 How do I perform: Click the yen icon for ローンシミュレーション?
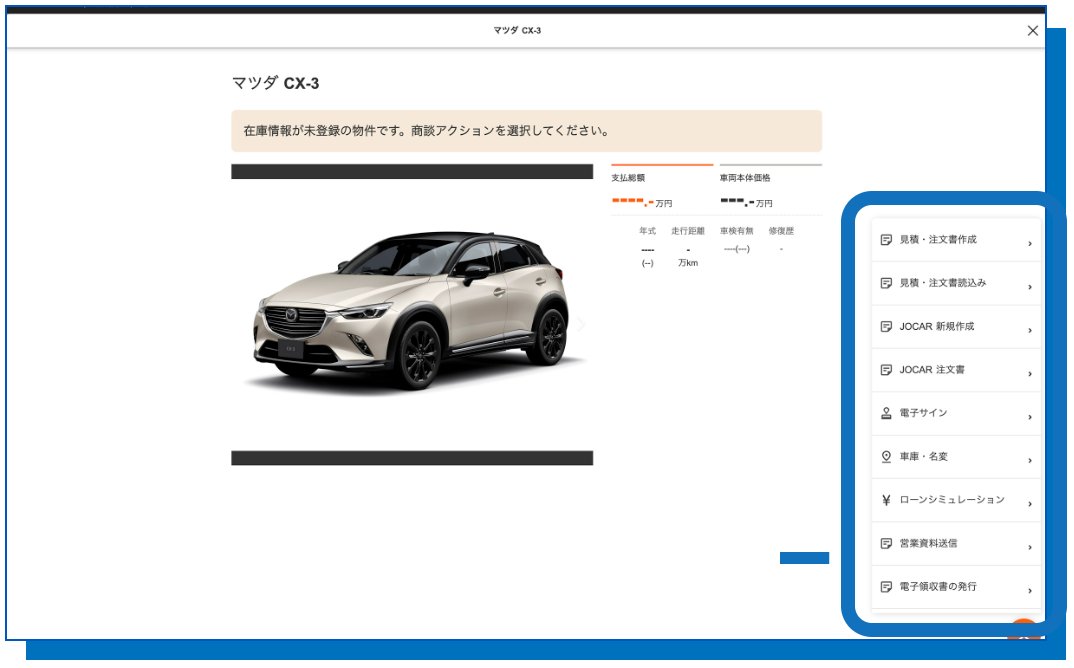pyautogui.click(x=886, y=500)
